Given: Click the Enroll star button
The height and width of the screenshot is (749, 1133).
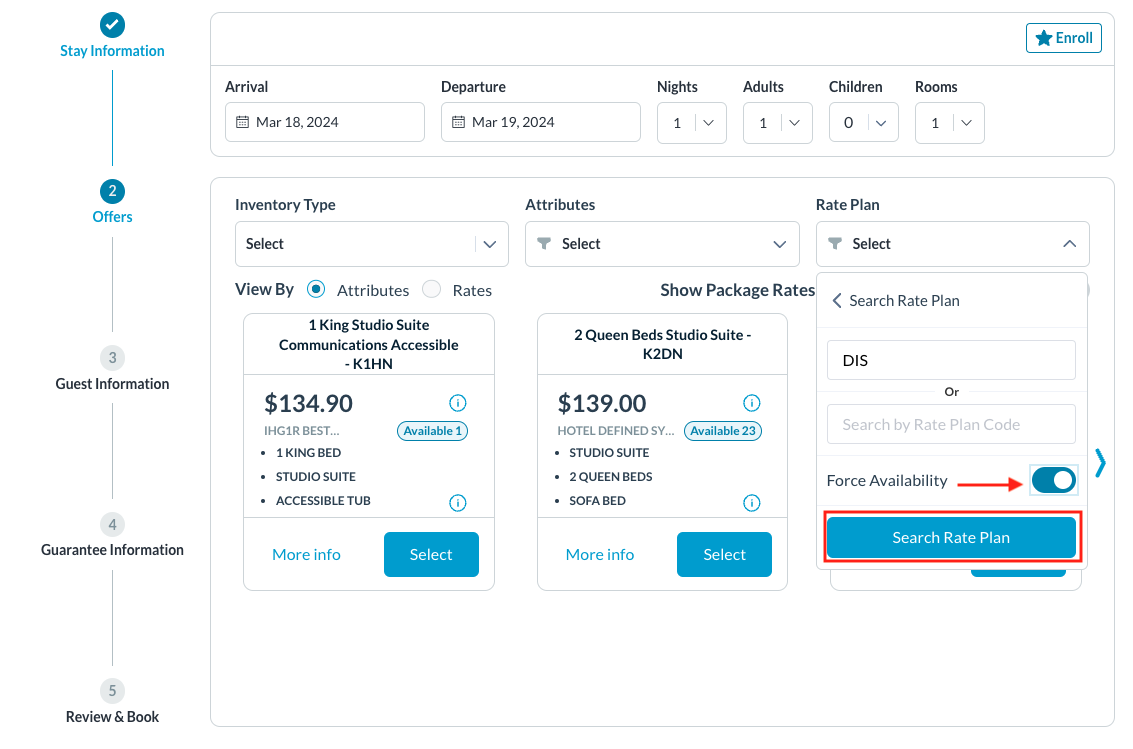Looking at the screenshot, I should [x=1064, y=38].
